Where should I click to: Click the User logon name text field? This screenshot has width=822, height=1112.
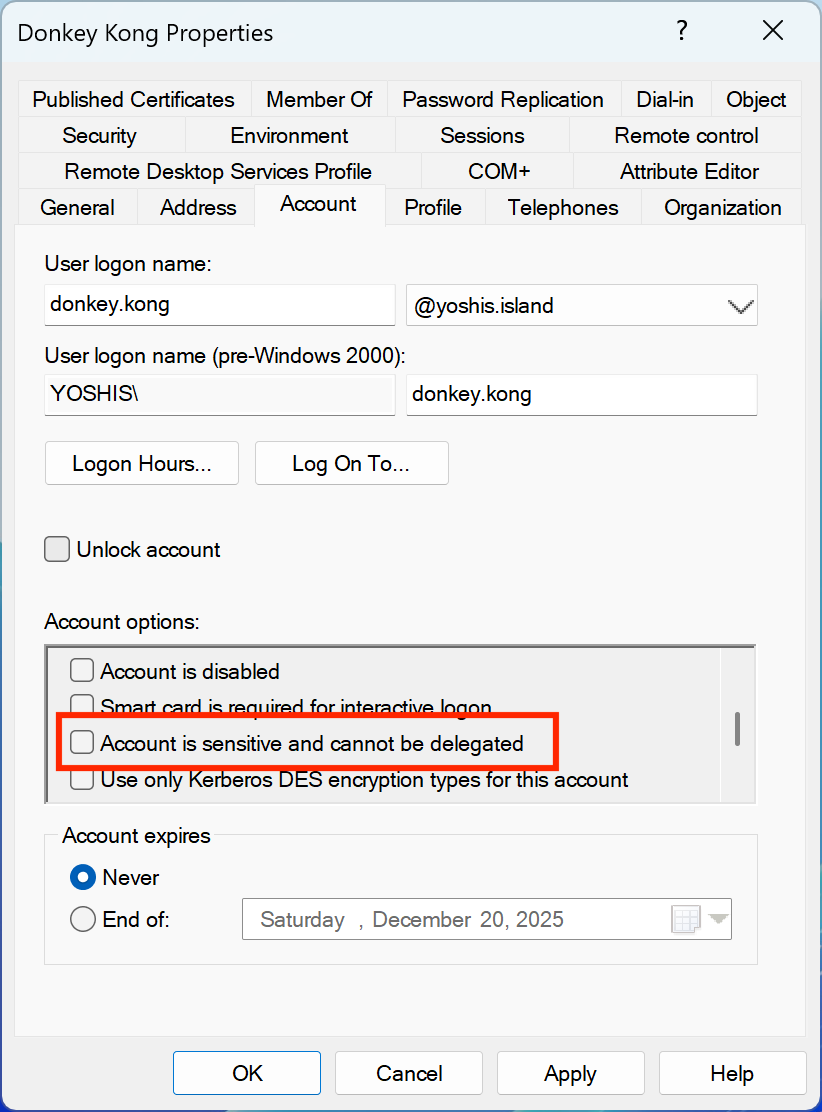pos(220,306)
